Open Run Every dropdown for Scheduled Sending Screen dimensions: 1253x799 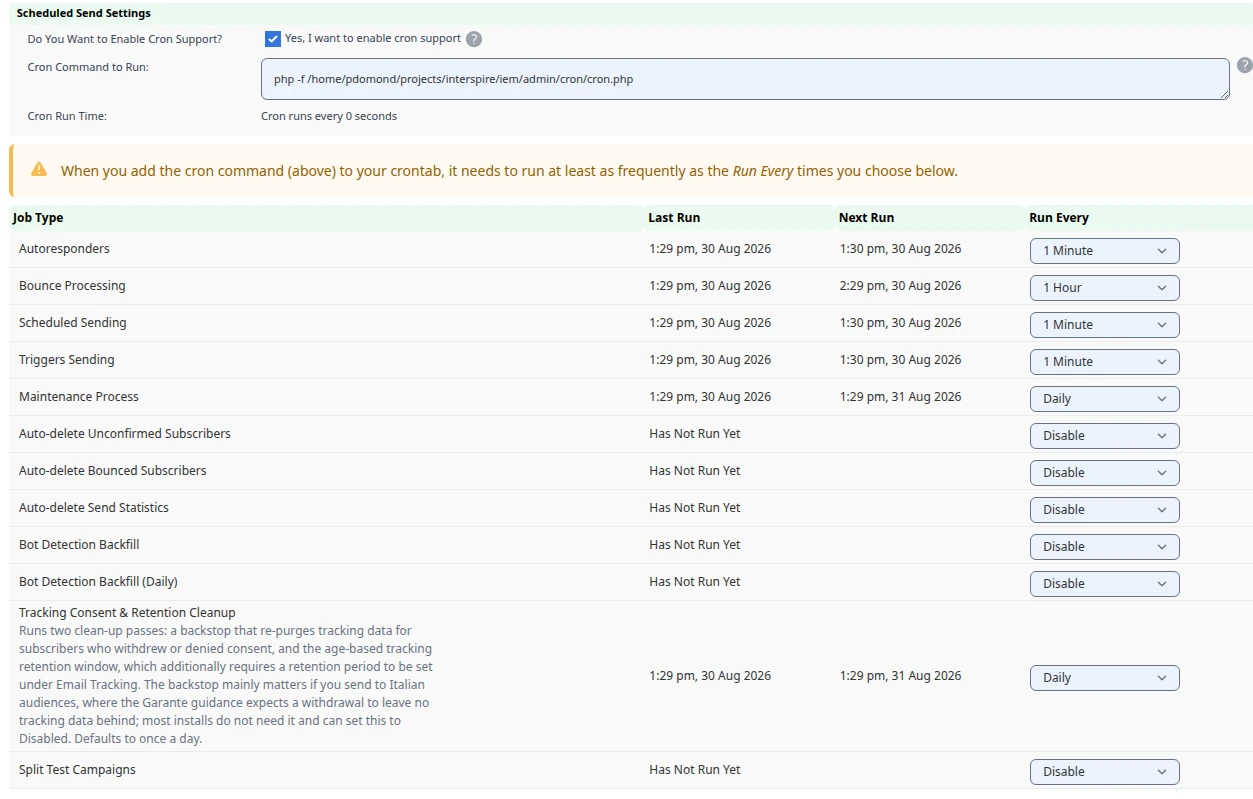click(x=1104, y=325)
